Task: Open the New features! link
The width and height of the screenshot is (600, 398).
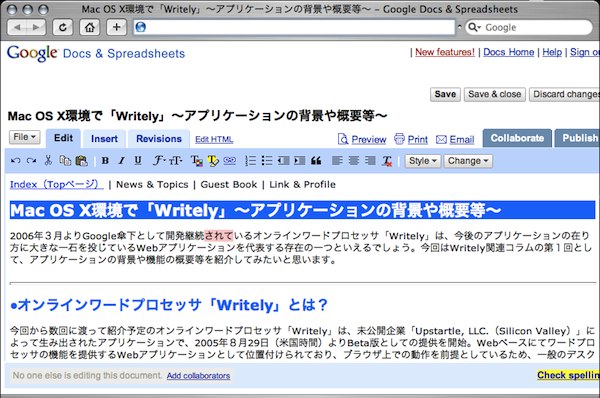Action: tap(445, 52)
